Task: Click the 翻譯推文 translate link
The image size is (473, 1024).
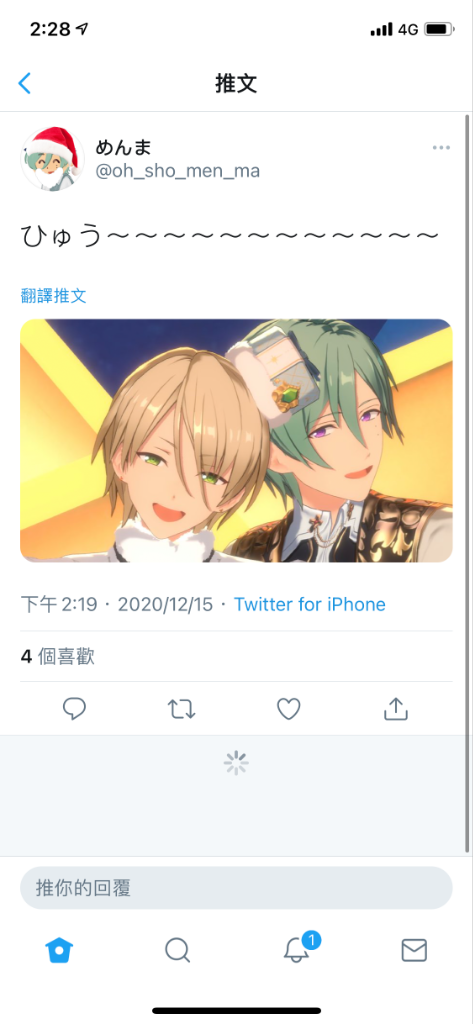Action: (x=54, y=296)
